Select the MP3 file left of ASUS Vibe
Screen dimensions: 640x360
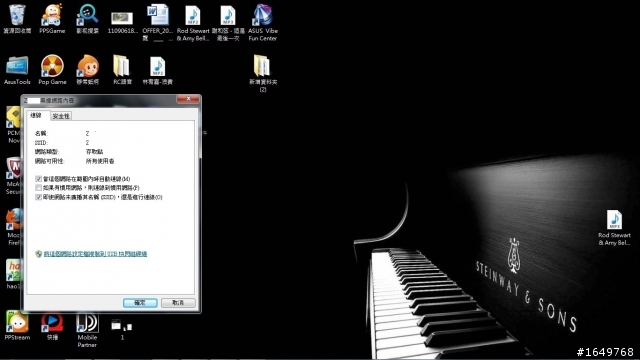click(x=228, y=23)
